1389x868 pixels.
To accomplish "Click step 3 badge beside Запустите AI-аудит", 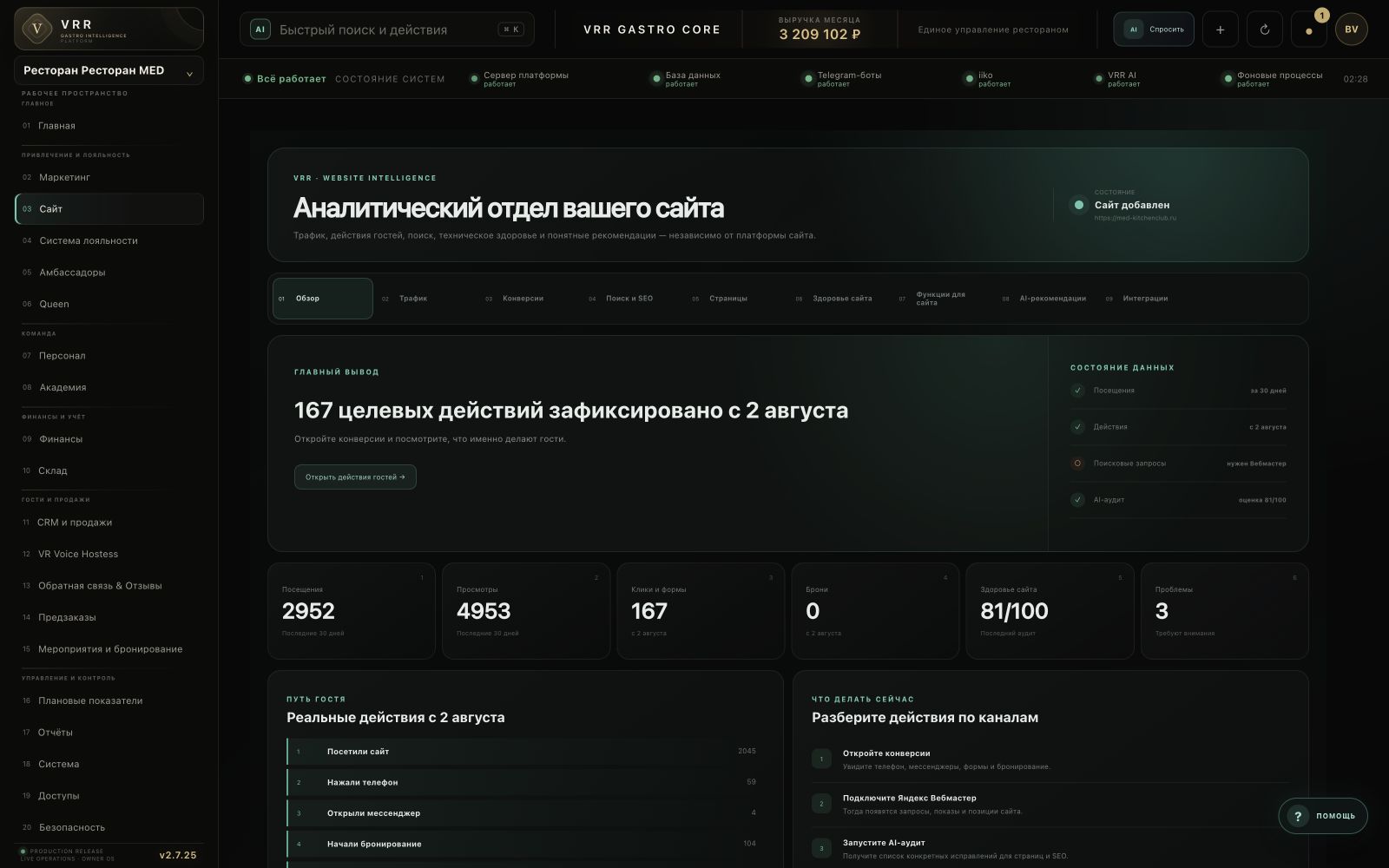I will point(821,848).
